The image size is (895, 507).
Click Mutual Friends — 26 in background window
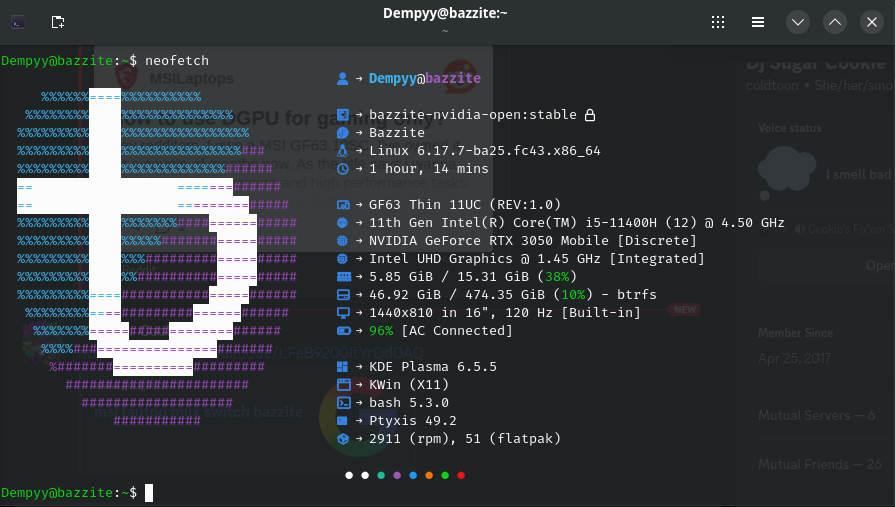[820, 464]
